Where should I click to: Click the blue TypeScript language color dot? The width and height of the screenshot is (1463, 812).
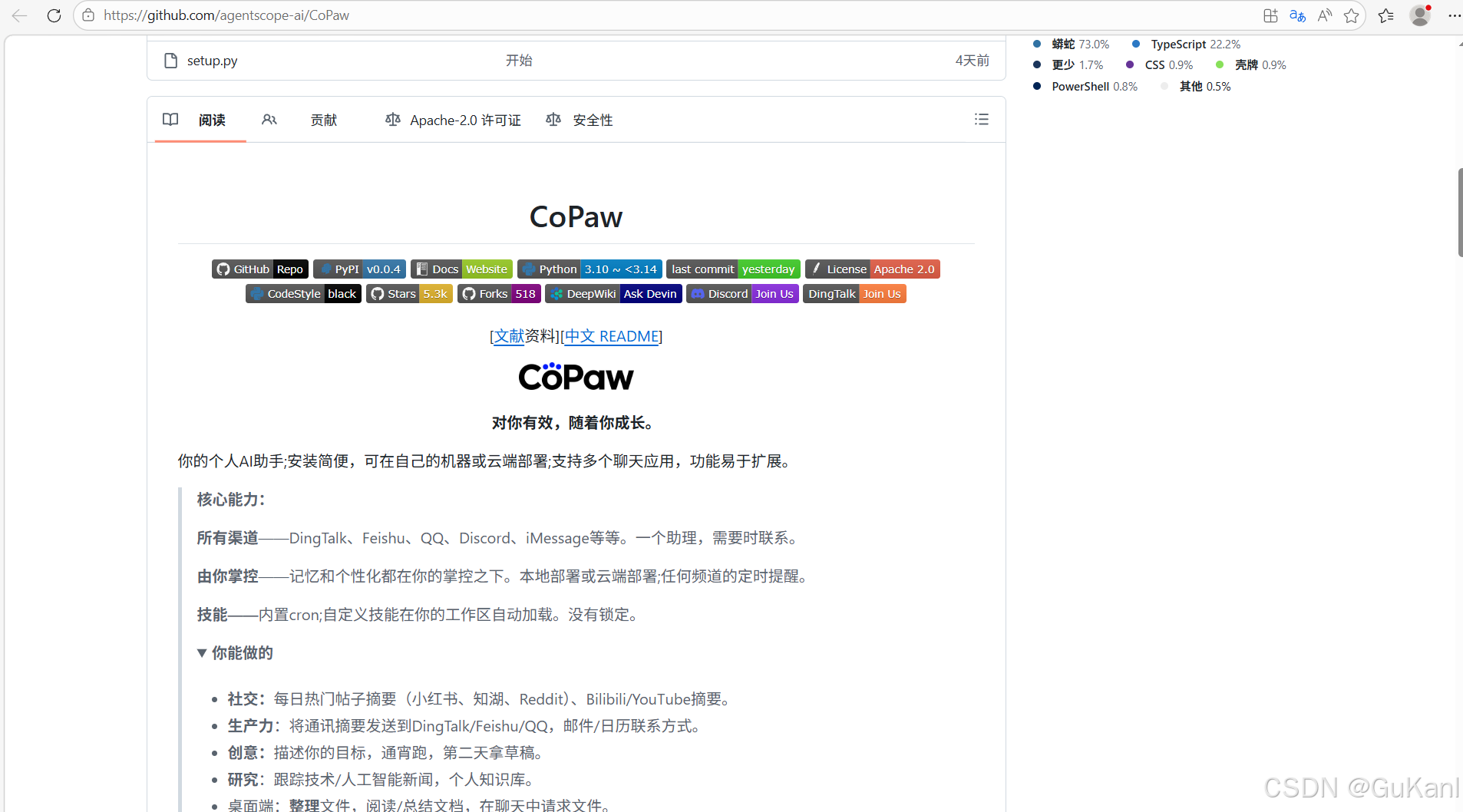(1136, 44)
